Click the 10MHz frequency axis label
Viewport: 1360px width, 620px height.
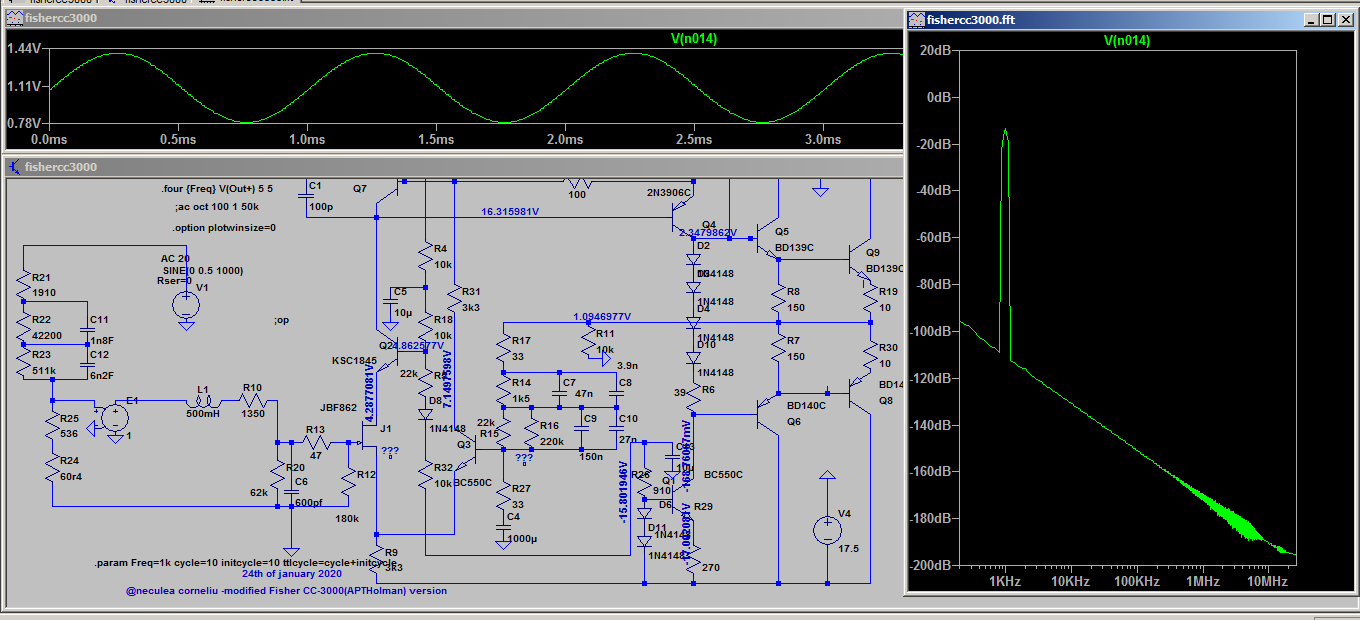coord(1266,581)
